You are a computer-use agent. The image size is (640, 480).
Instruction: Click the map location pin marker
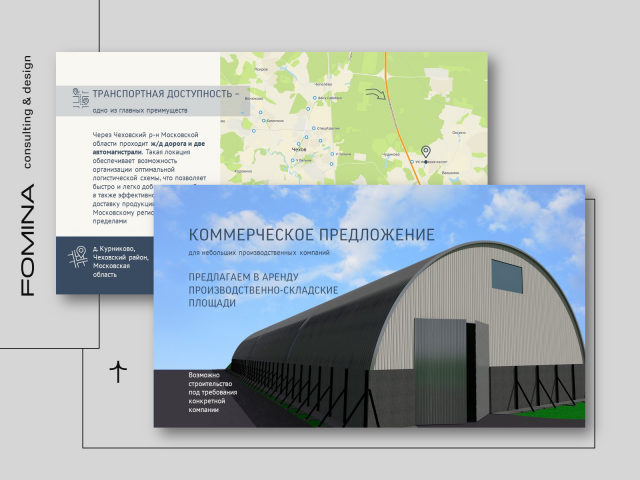click(x=426, y=152)
